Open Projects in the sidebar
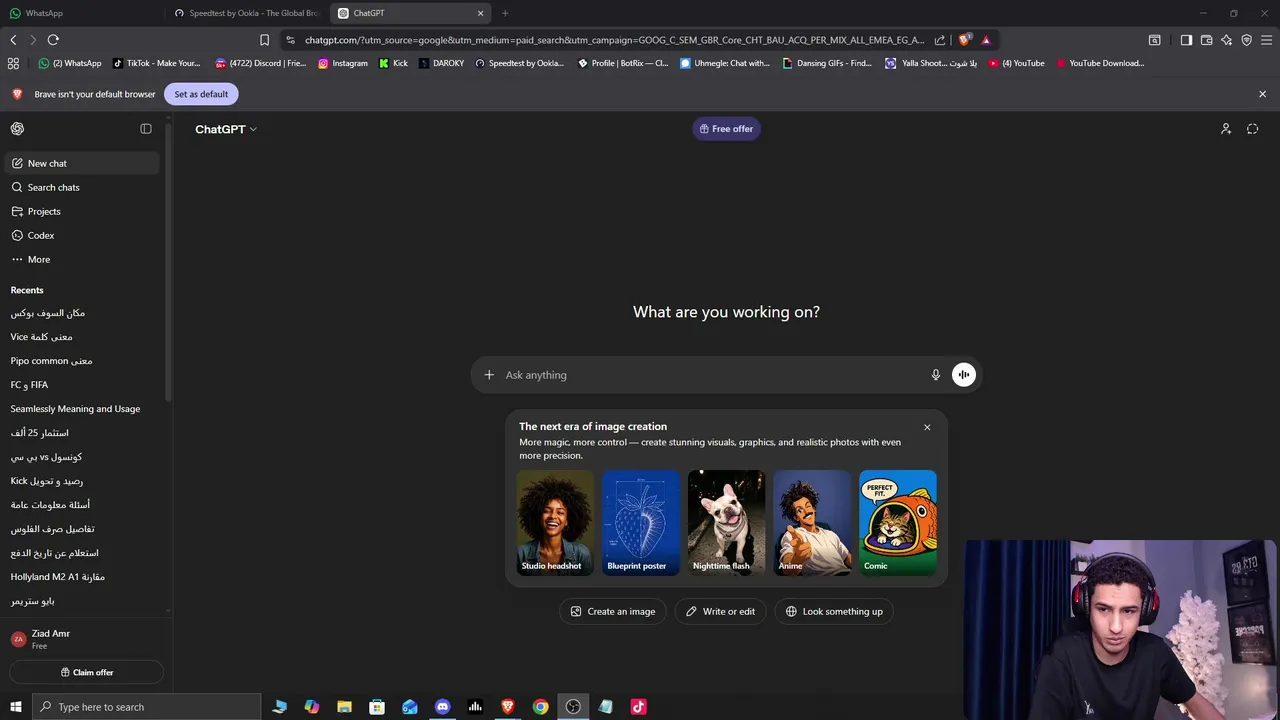The height and width of the screenshot is (720, 1280). click(x=82, y=211)
